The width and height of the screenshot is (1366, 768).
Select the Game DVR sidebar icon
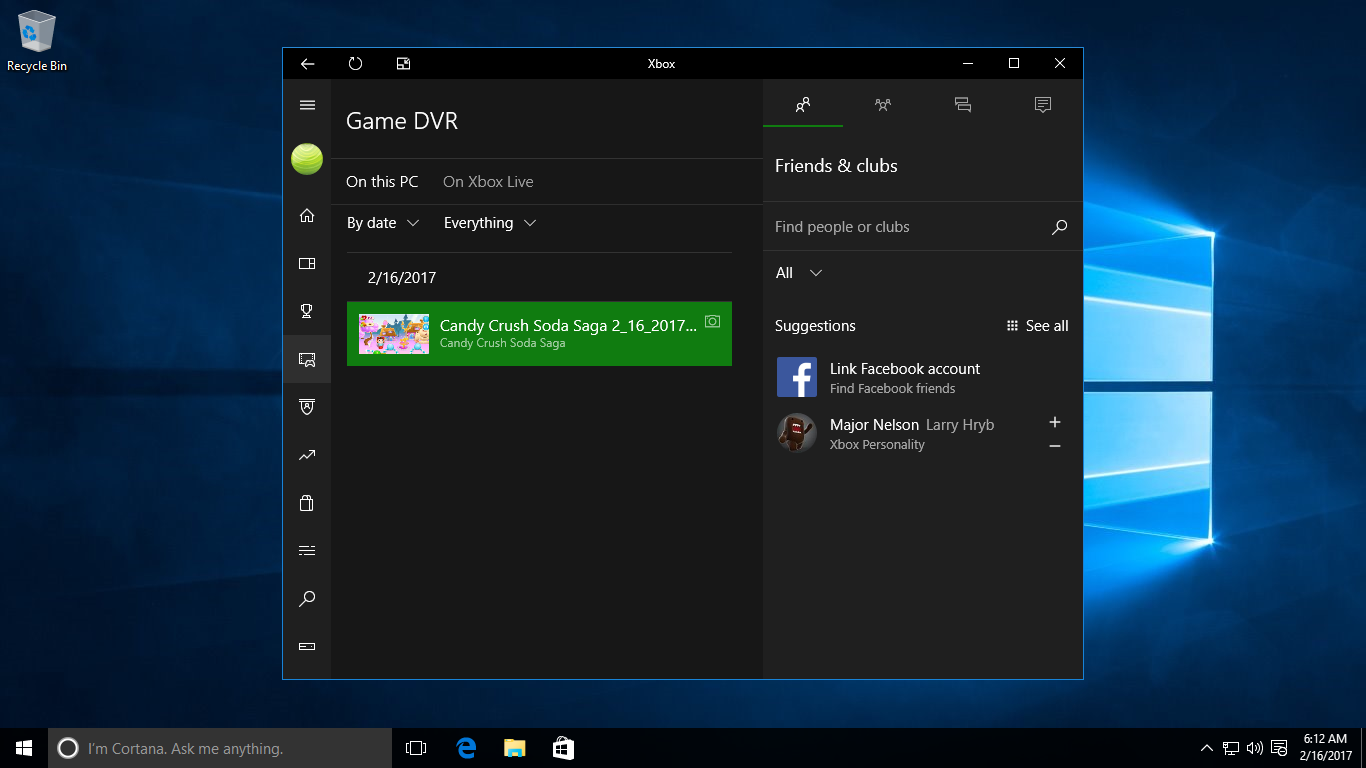click(x=307, y=359)
